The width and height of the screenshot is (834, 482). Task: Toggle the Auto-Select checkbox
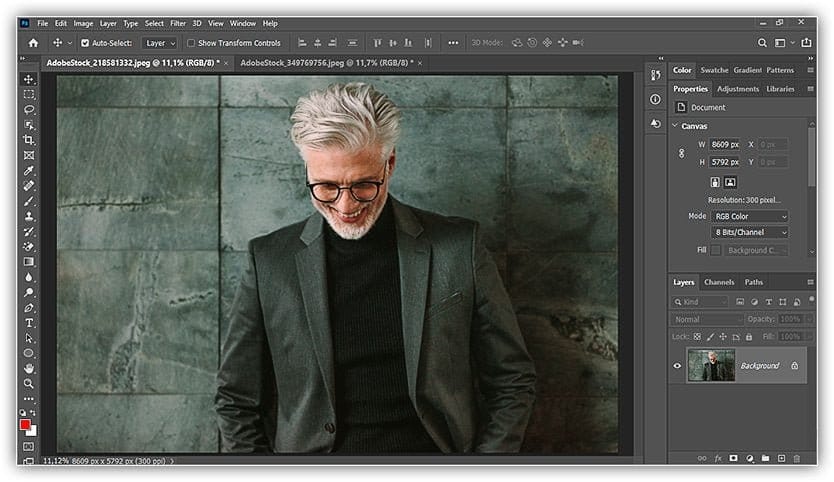(x=85, y=43)
